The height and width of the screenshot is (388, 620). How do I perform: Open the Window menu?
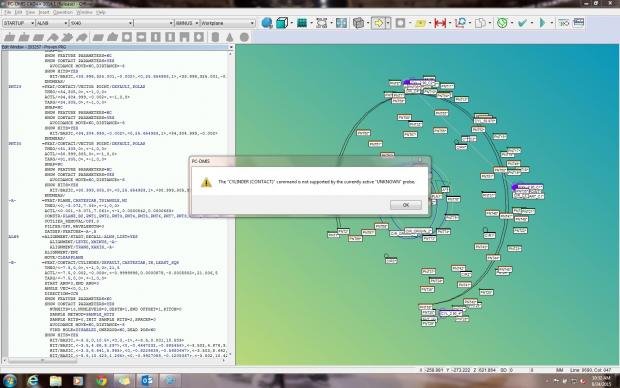[84, 12]
